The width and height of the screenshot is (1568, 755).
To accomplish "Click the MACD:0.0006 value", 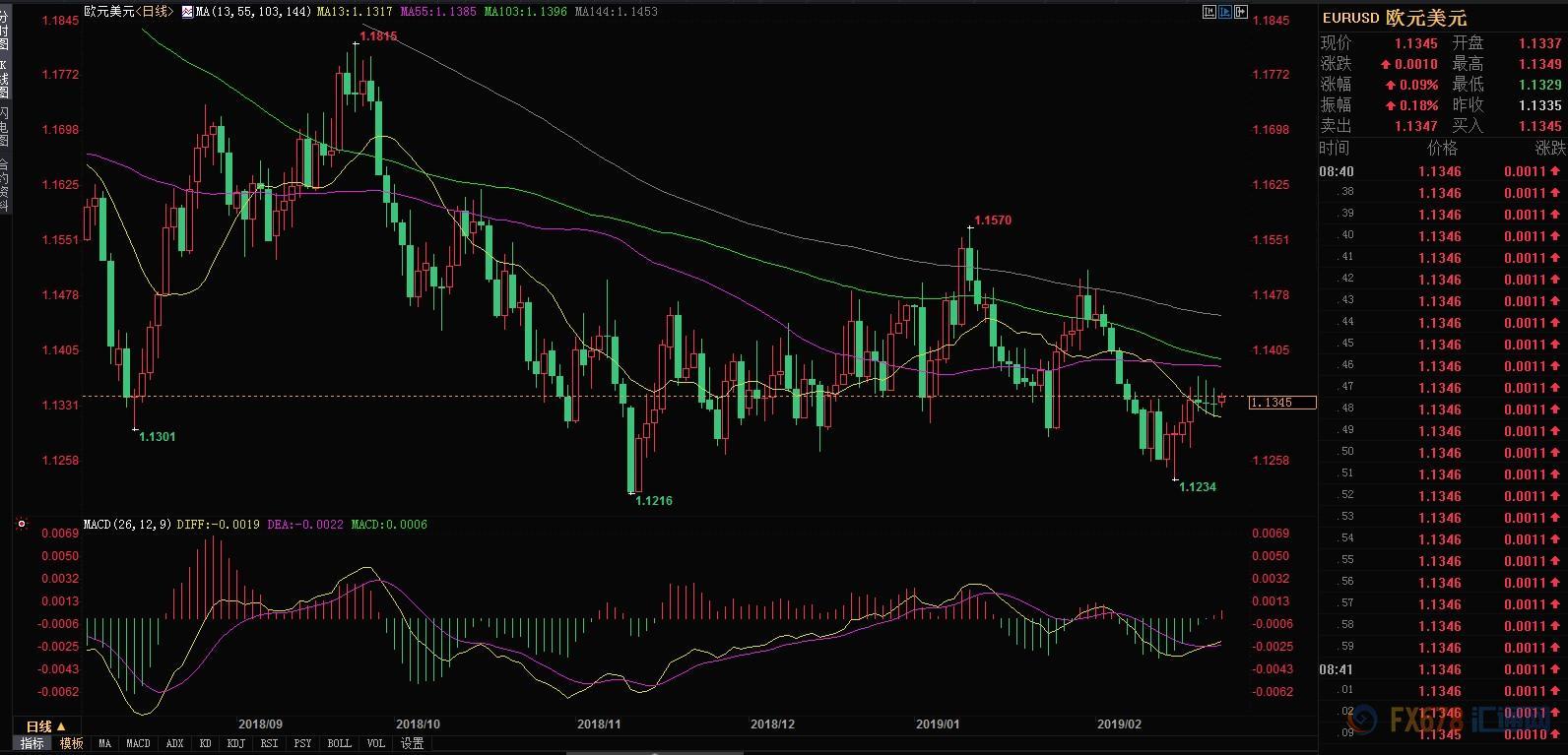I will point(389,525).
